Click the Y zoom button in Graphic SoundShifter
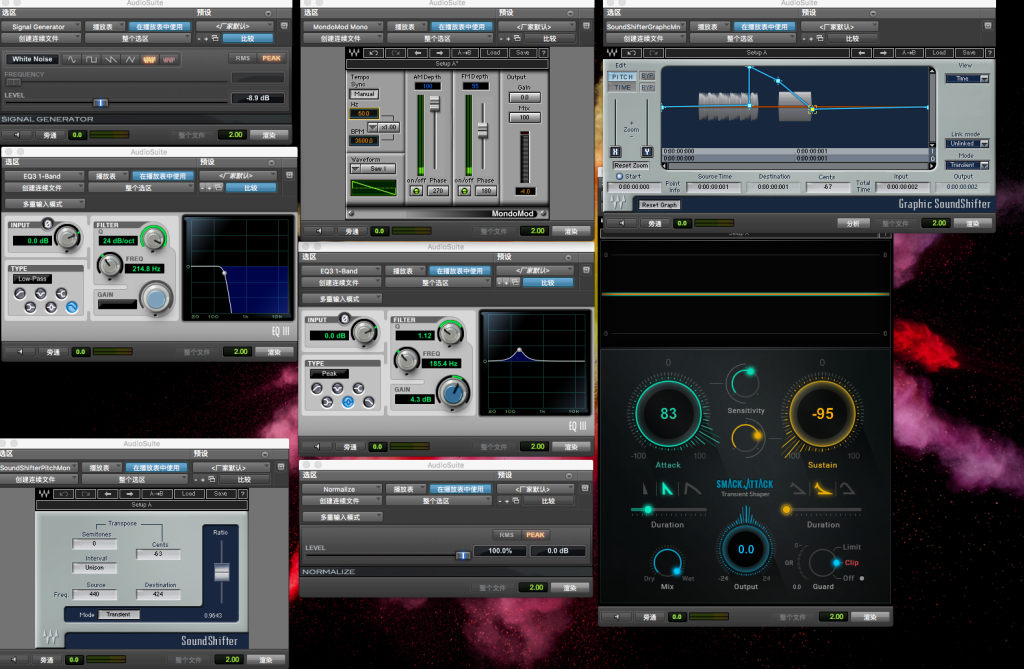This screenshot has width=1024, height=669. [647, 152]
